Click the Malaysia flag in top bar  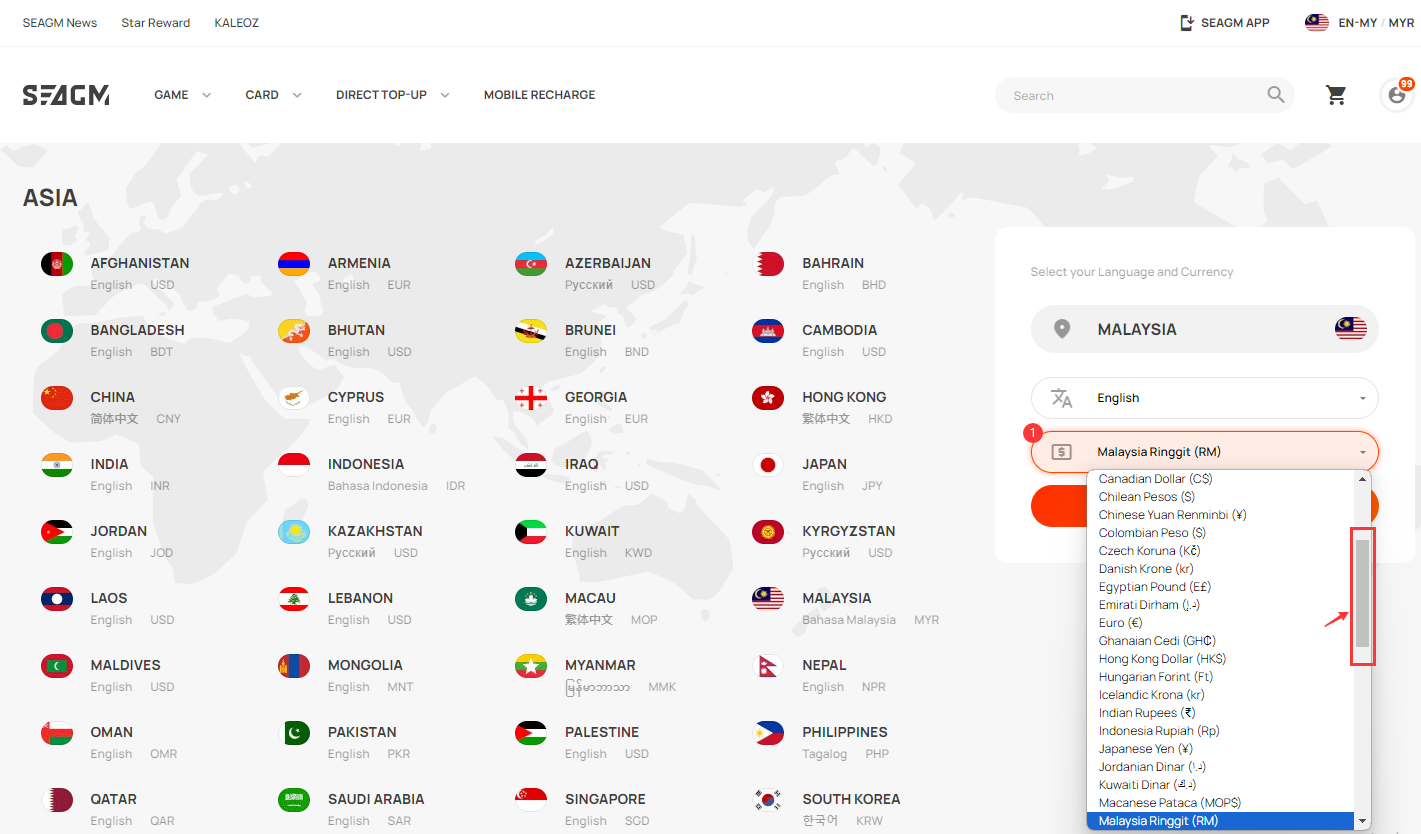[x=1317, y=23]
